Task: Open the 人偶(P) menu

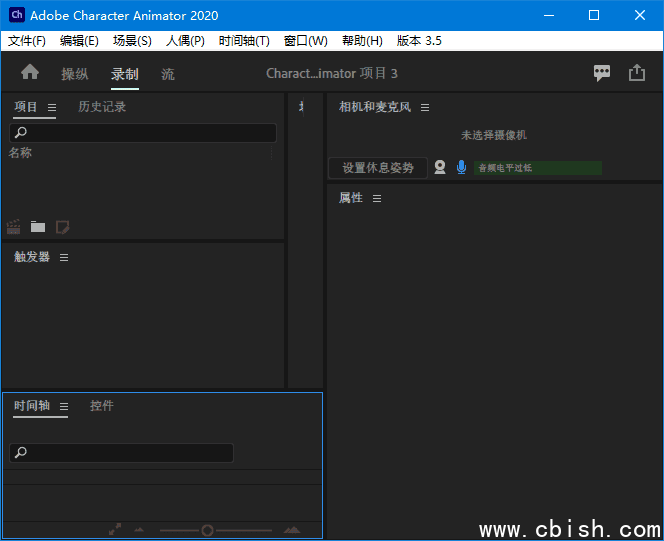Action: click(x=185, y=41)
